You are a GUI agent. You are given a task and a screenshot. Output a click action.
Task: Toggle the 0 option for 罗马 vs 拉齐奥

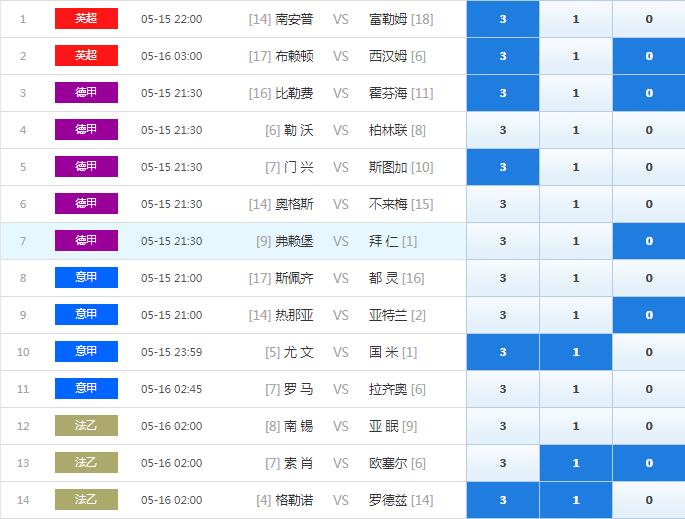(648, 389)
